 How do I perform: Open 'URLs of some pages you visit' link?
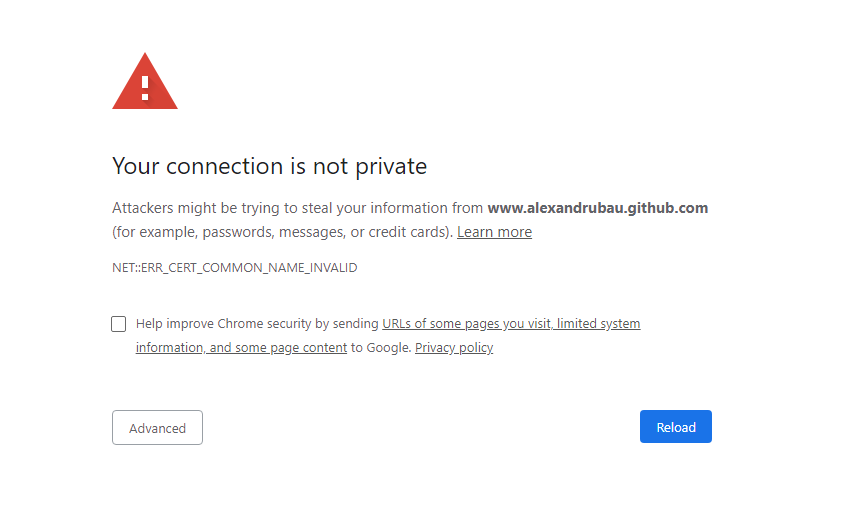click(x=466, y=324)
